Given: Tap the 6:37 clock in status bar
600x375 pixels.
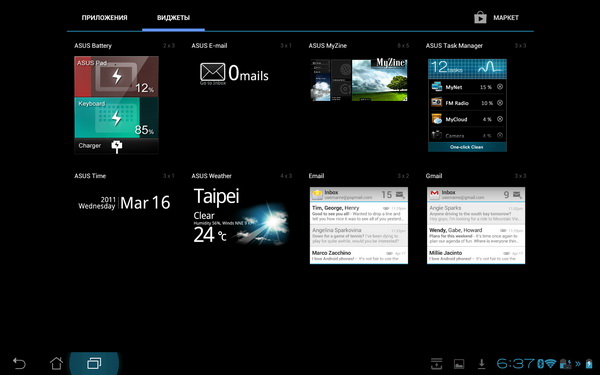Looking at the screenshot, I should coord(515,363).
